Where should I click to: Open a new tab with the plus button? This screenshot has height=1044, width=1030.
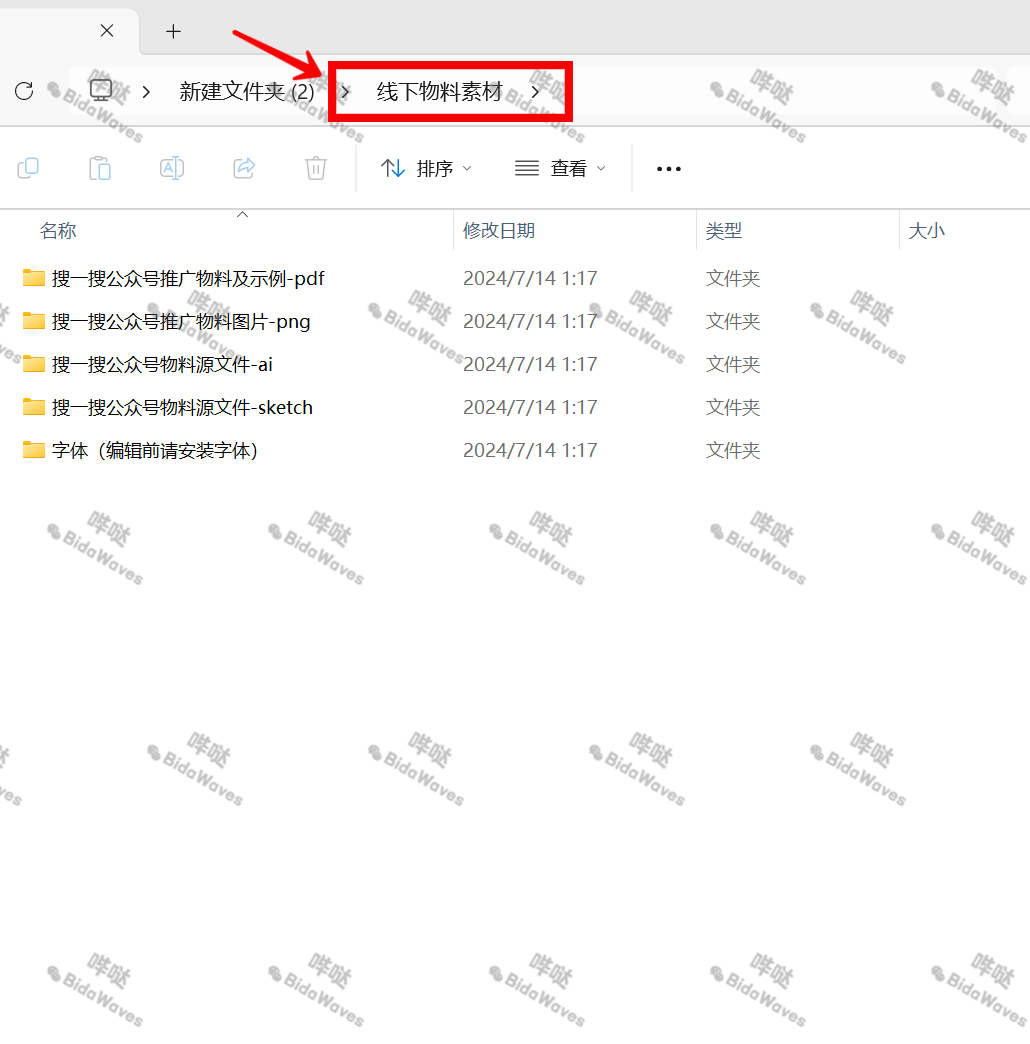[172, 31]
